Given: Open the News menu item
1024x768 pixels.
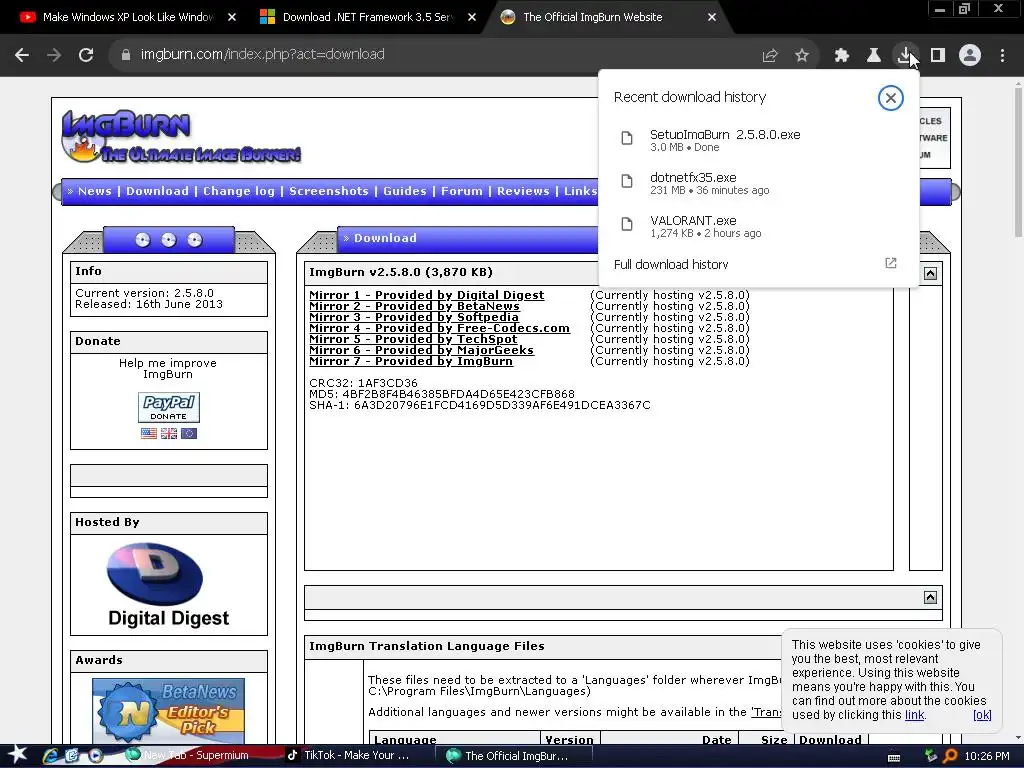Looking at the screenshot, I should (95, 191).
